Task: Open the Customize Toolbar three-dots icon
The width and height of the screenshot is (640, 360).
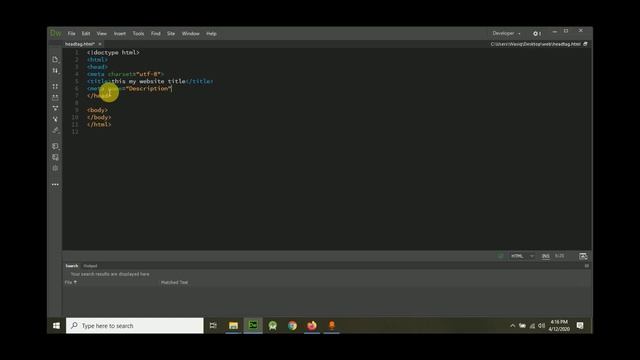Action: point(55,184)
